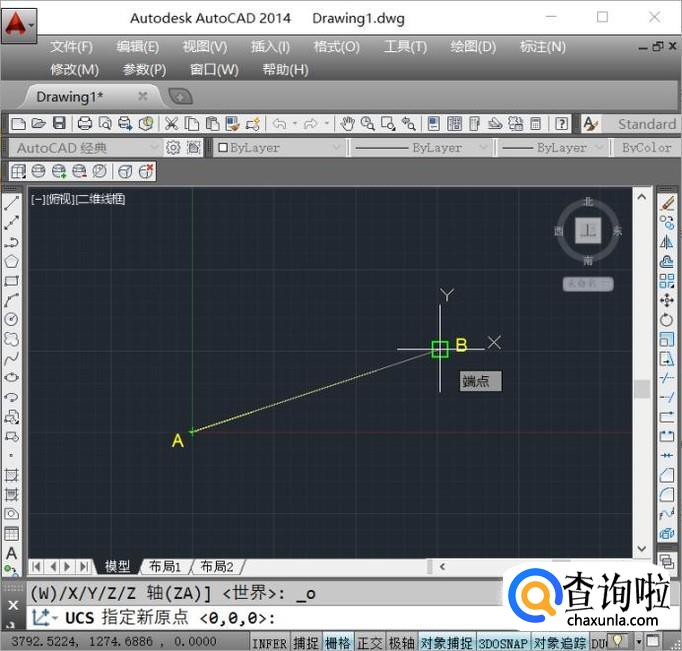Screen dimensions: 682x651
Task: Select the Polygon draw tool
Action: click(12, 261)
